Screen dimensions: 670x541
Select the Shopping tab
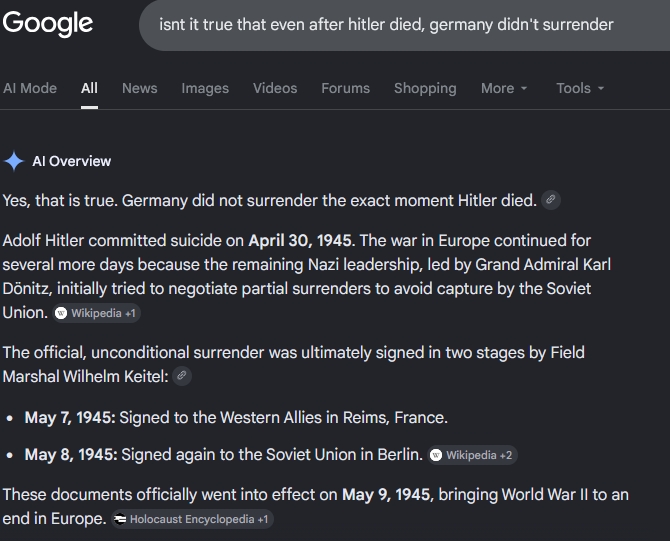[425, 88]
